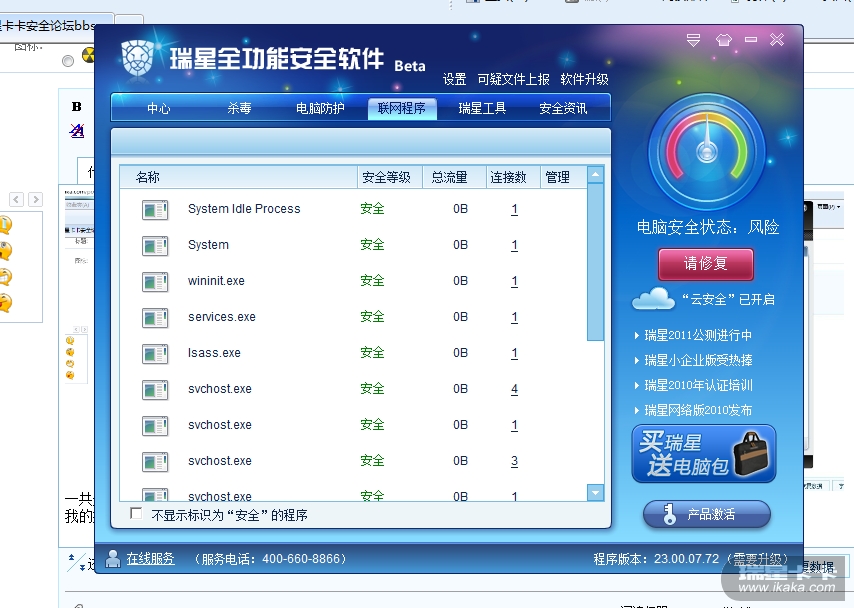Sort by 安全等级 column header
This screenshot has height=608, width=854.
(x=390, y=177)
